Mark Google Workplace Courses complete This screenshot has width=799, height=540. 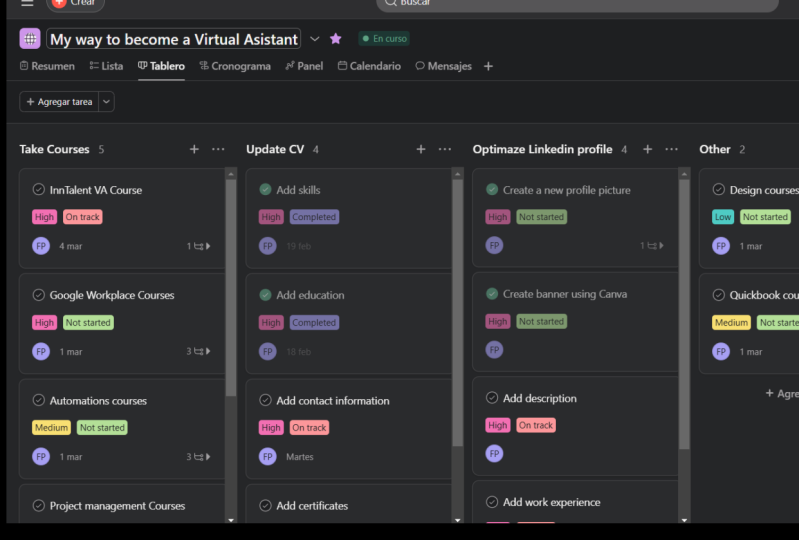point(39,295)
